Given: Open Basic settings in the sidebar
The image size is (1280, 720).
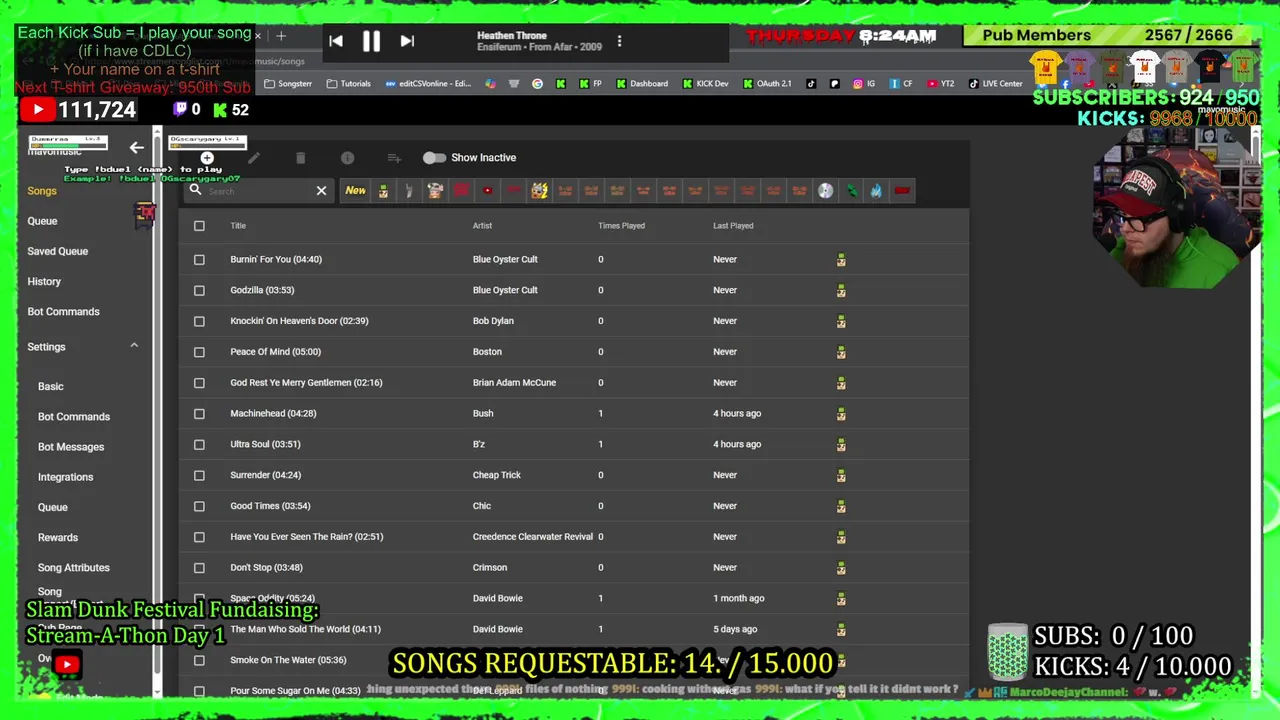Looking at the screenshot, I should [51, 387].
